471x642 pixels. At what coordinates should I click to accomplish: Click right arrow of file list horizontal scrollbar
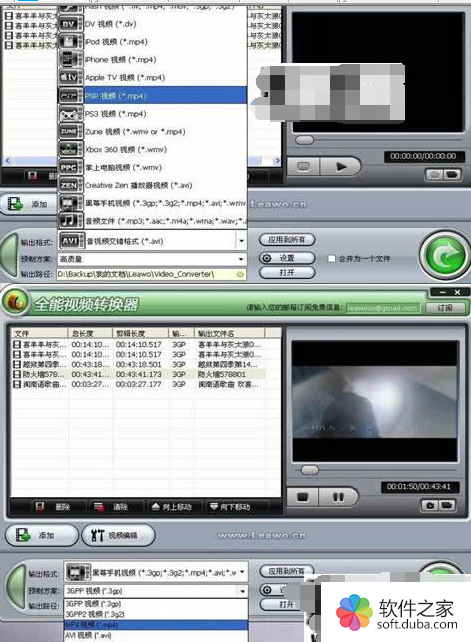(277, 160)
